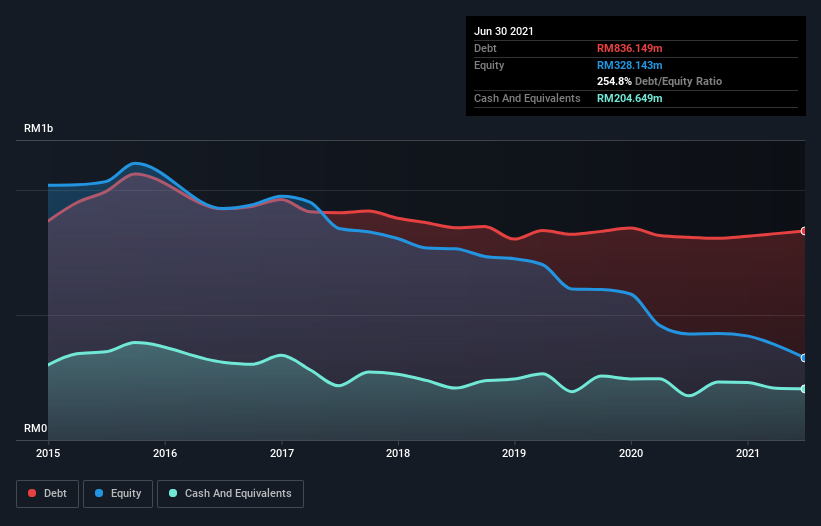
Task: Click the 2016 x-axis label
Action: coord(165,453)
